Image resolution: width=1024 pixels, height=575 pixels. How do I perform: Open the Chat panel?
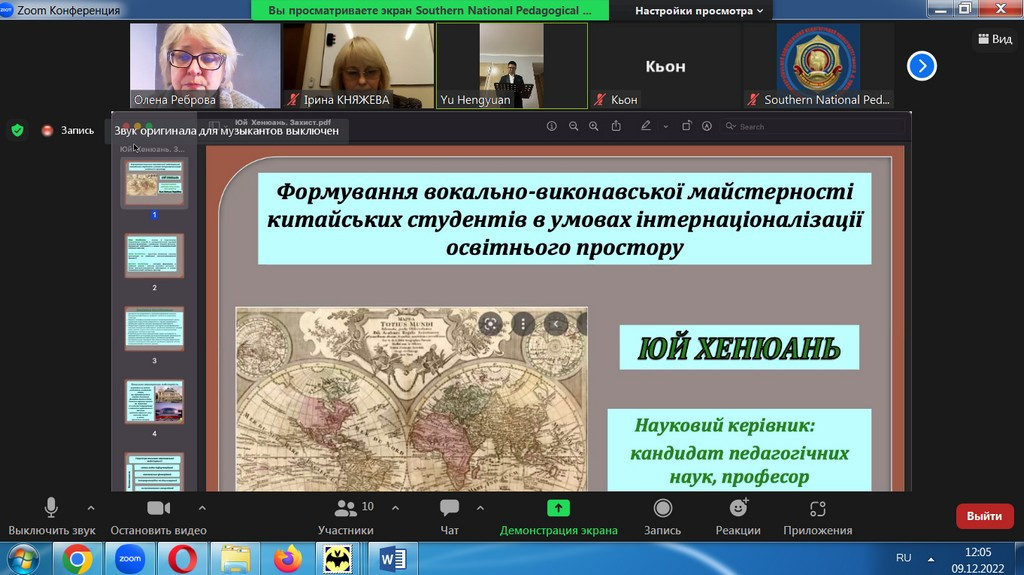coord(449,516)
